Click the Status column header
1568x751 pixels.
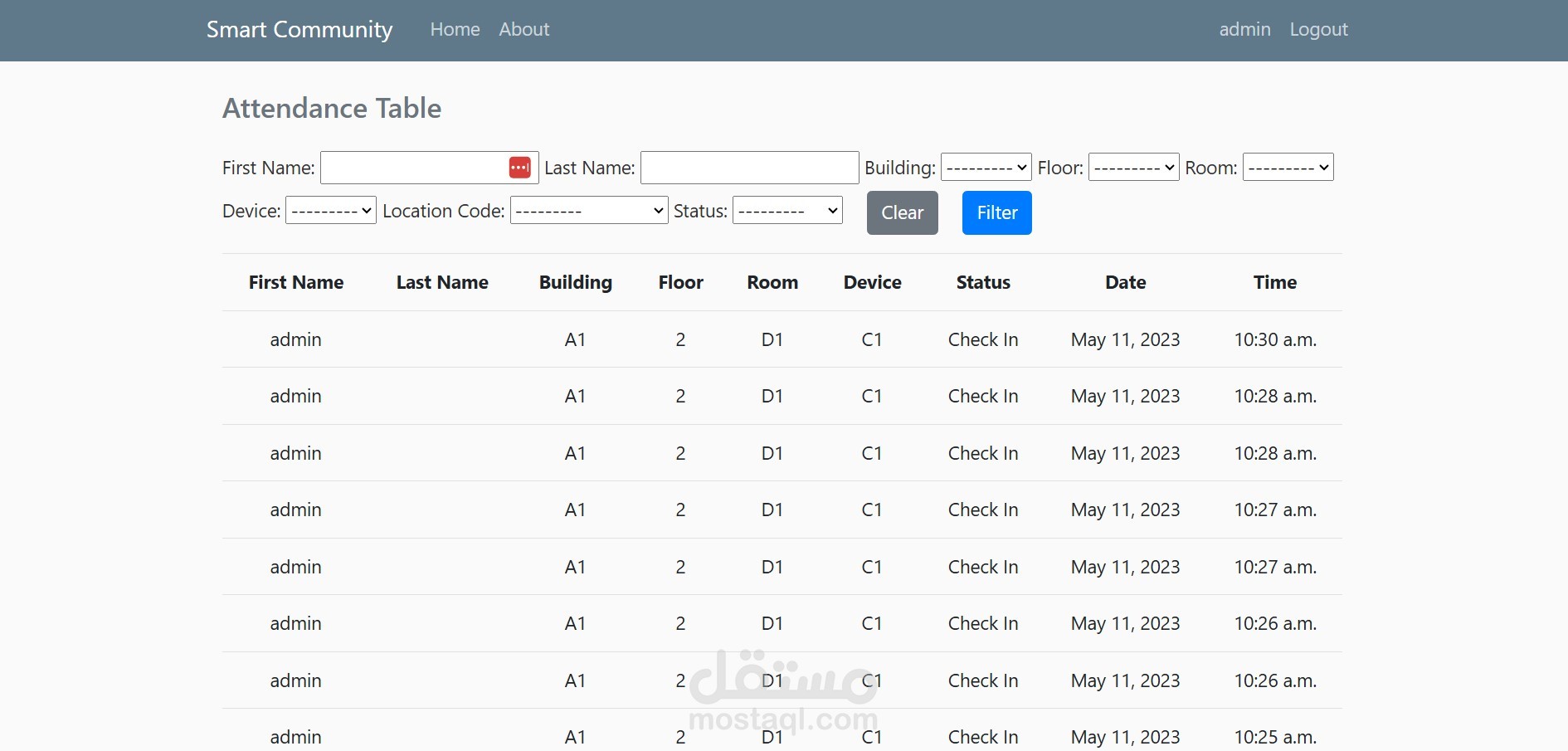(983, 283)
